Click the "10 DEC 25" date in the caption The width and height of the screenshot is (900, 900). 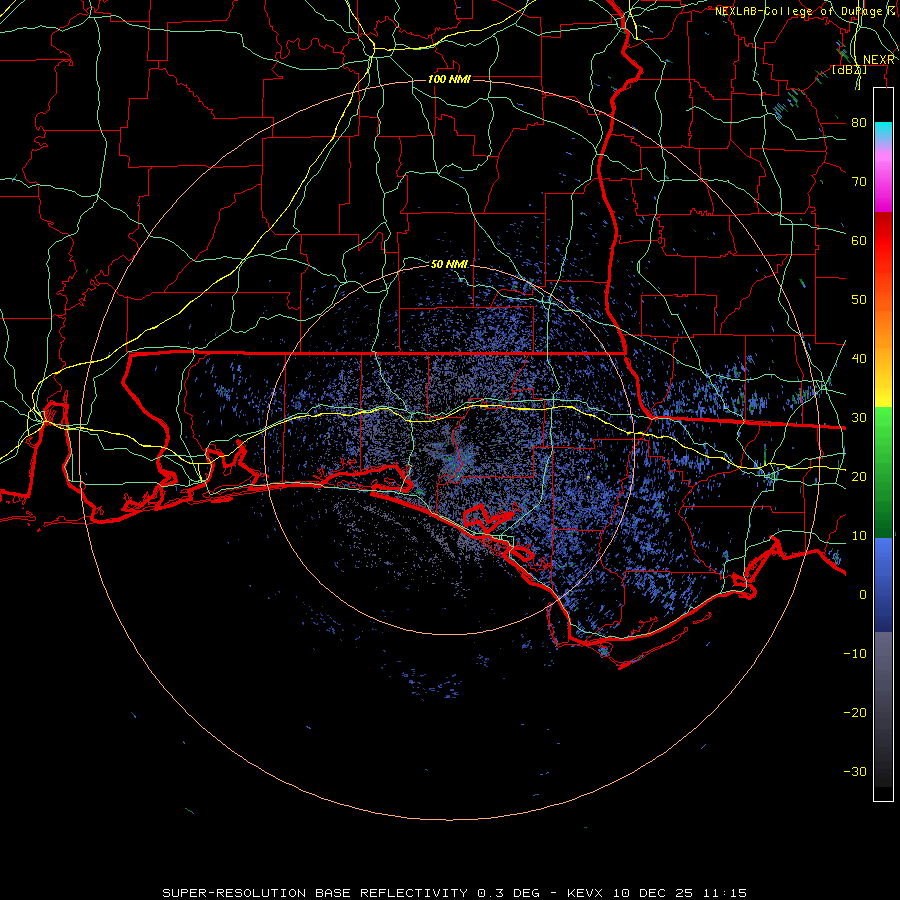pyautogui.click(x=654, y=893)
